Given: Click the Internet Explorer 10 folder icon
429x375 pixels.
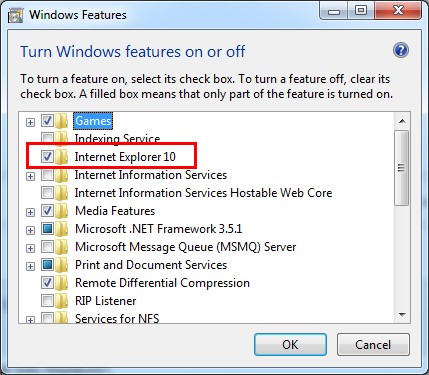Looking at the screenshot, I should coord(61,157).
